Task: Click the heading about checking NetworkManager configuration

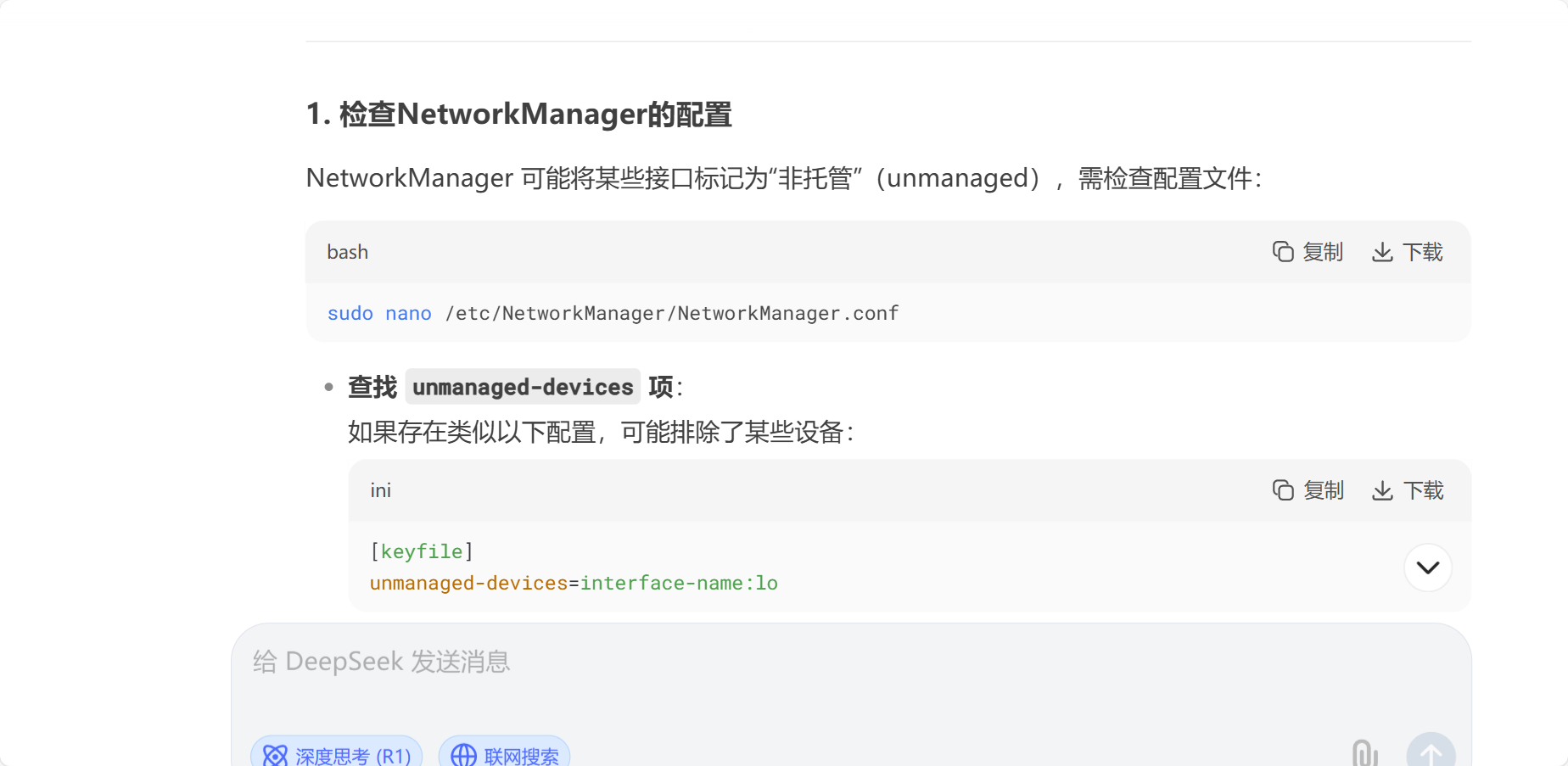Action: (x=519, y=114)
